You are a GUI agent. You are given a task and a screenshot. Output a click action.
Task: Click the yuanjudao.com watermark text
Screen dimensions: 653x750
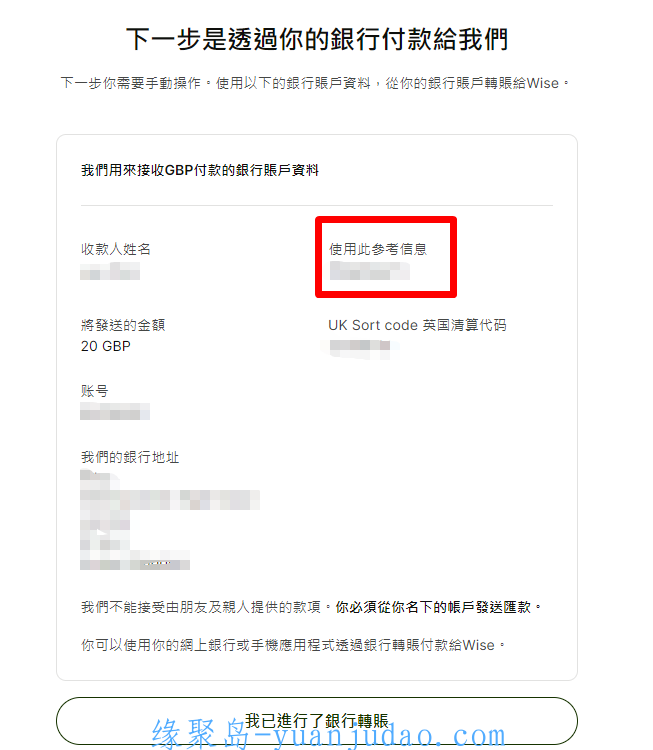pyautogui.click(x=328, y=734)
